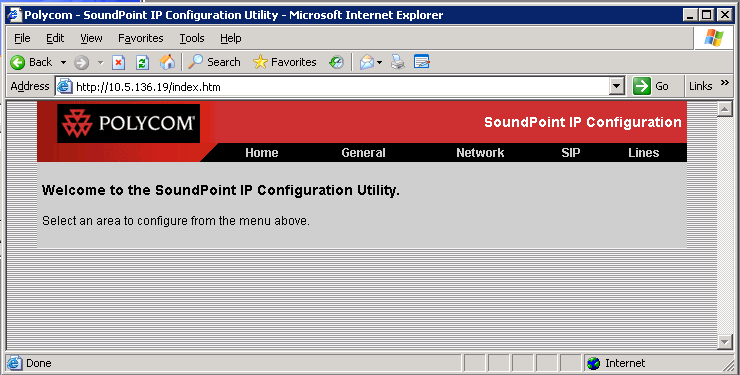Click the Back arrow icon

(x=17, y=62)
